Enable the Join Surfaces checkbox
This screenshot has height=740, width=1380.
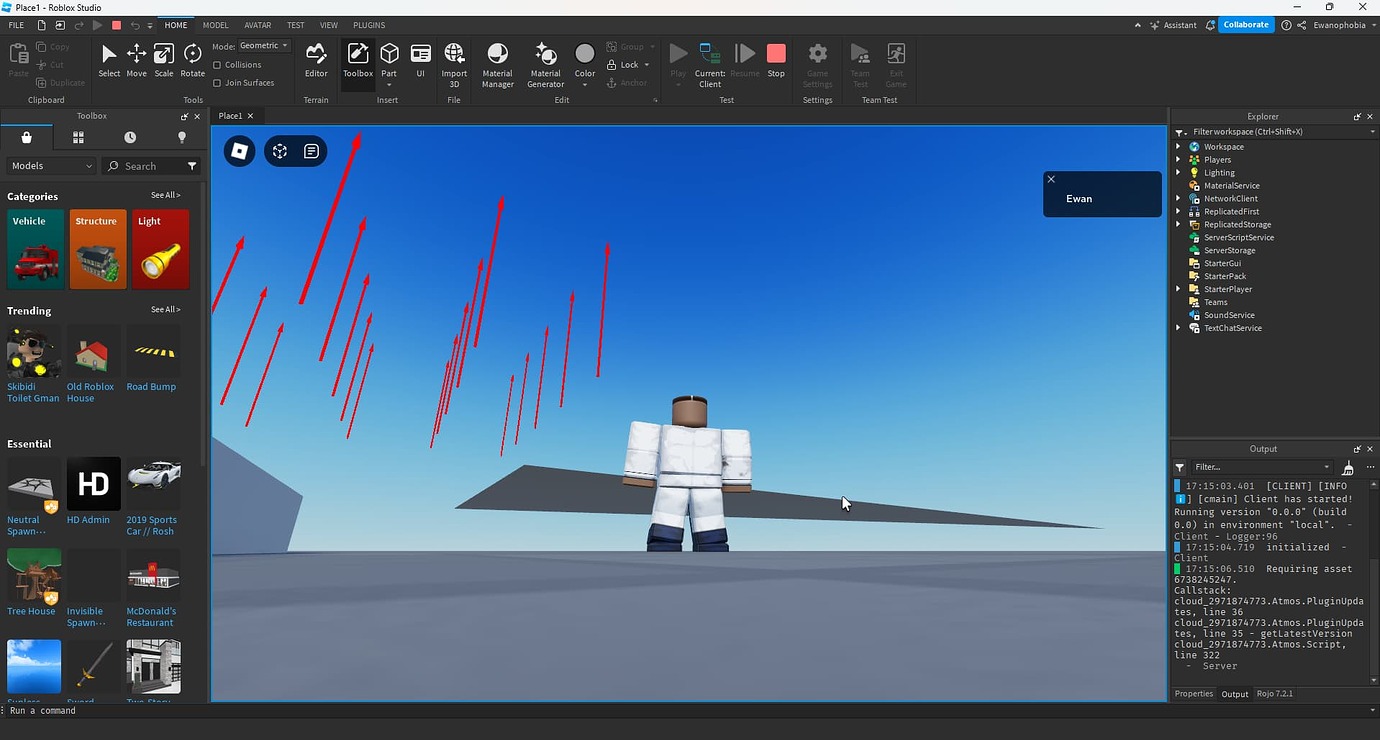[218, 83]
